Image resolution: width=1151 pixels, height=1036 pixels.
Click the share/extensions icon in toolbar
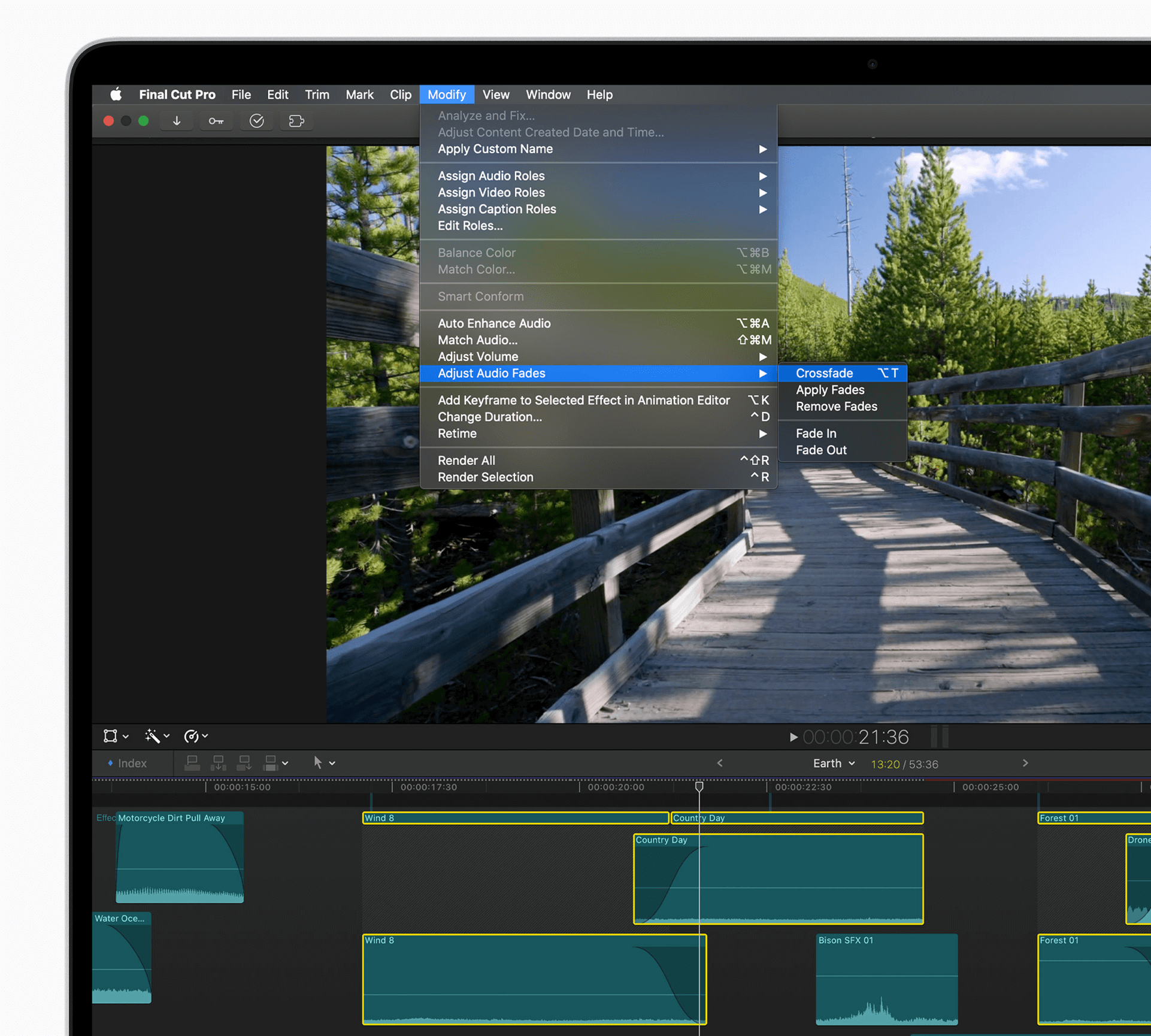296,121
